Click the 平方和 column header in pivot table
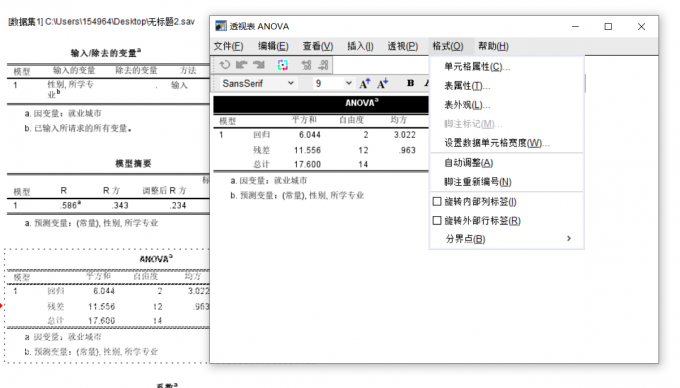Viewport: 680px width, 388px height. click(304, 120)
